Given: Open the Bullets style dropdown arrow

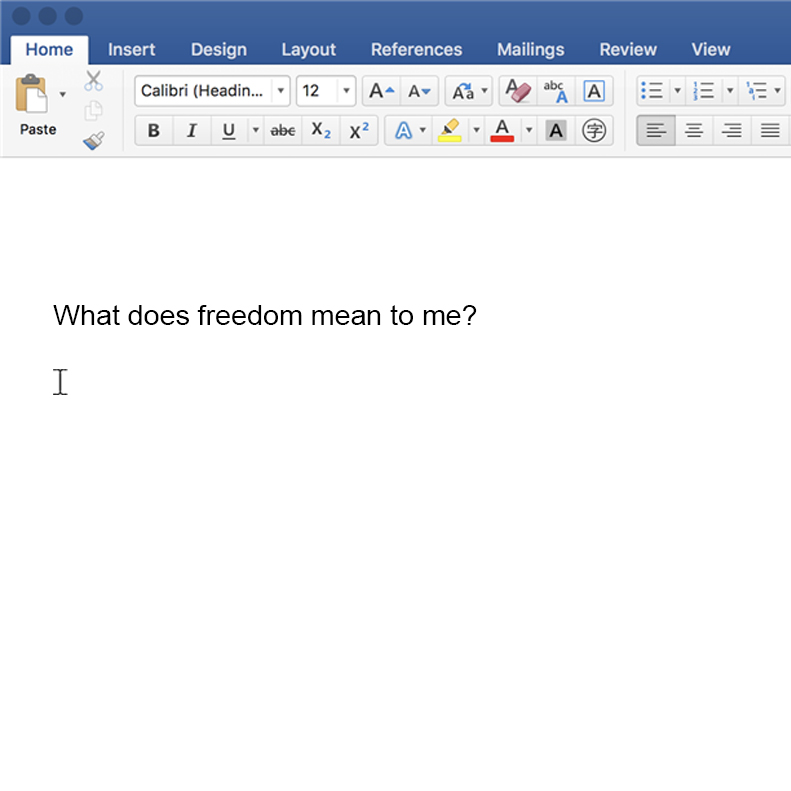Looking at the screenshot, I should click(x=677, y=91).
